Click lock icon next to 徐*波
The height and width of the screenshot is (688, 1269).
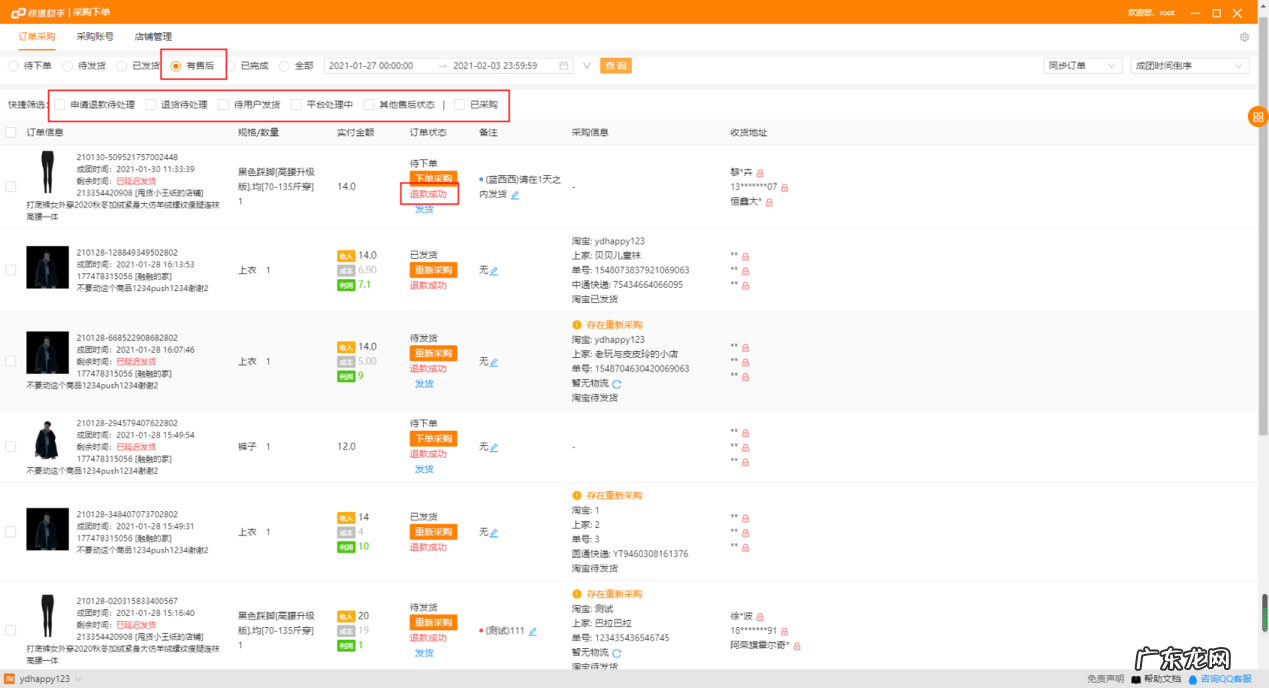point(760,617)
